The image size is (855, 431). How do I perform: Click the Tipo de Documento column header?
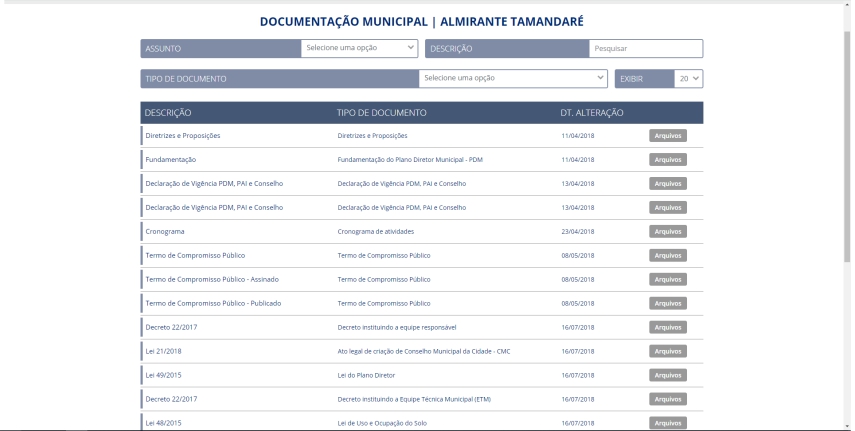[382, 113]
